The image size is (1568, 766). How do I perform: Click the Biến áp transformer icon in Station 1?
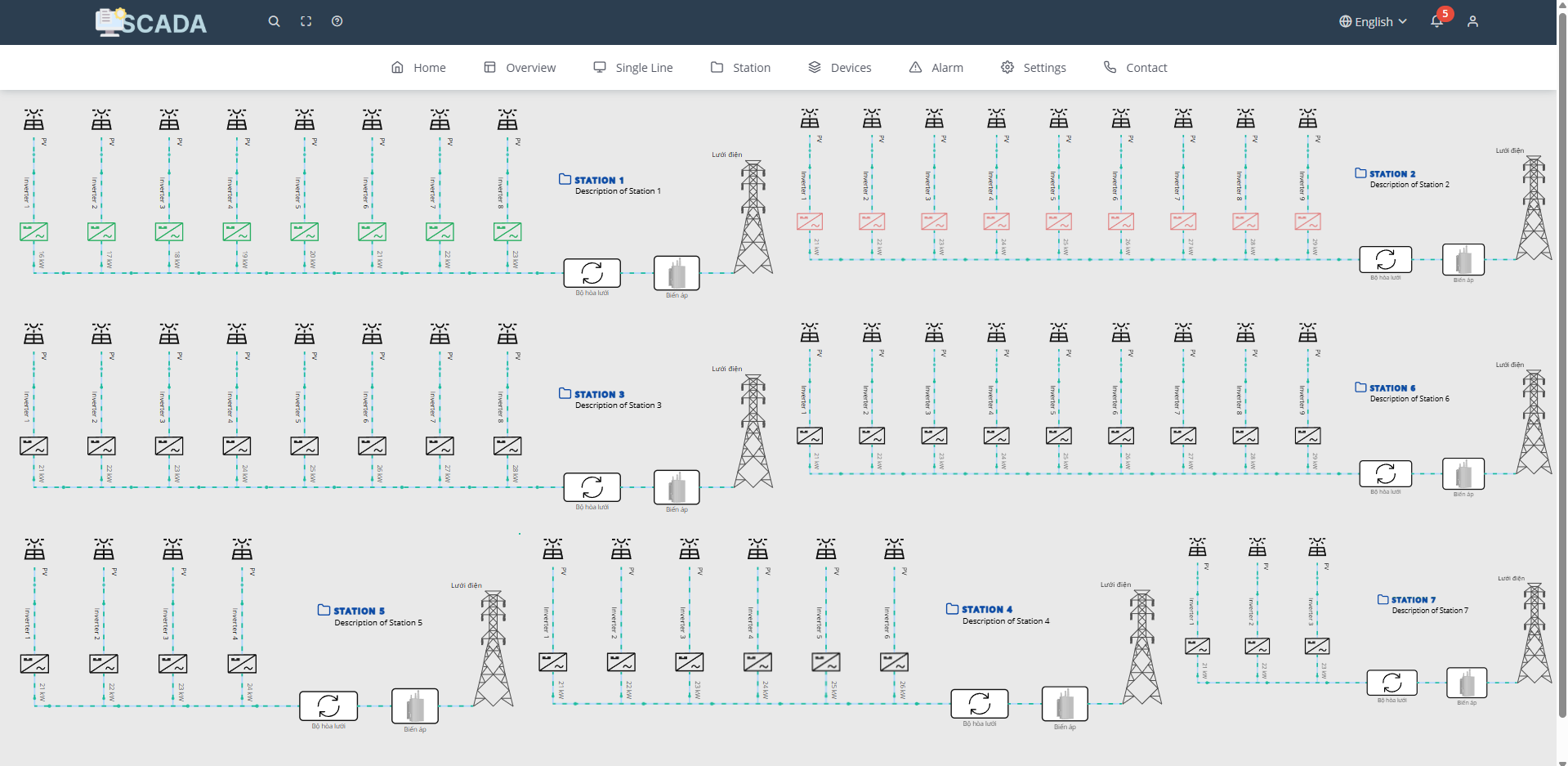(676, 273)
